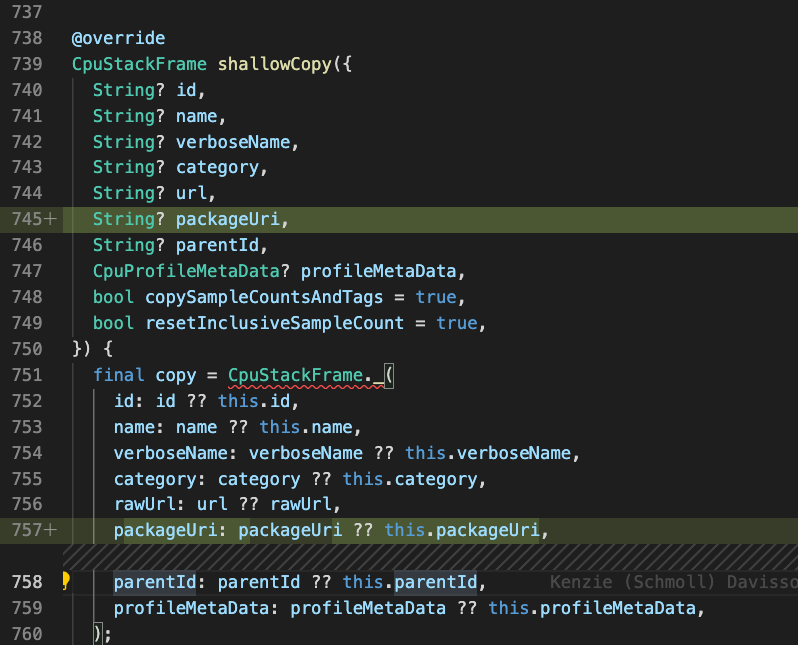Click the id parameter on line 740
798x645 pixels.
tap(186, 90)
